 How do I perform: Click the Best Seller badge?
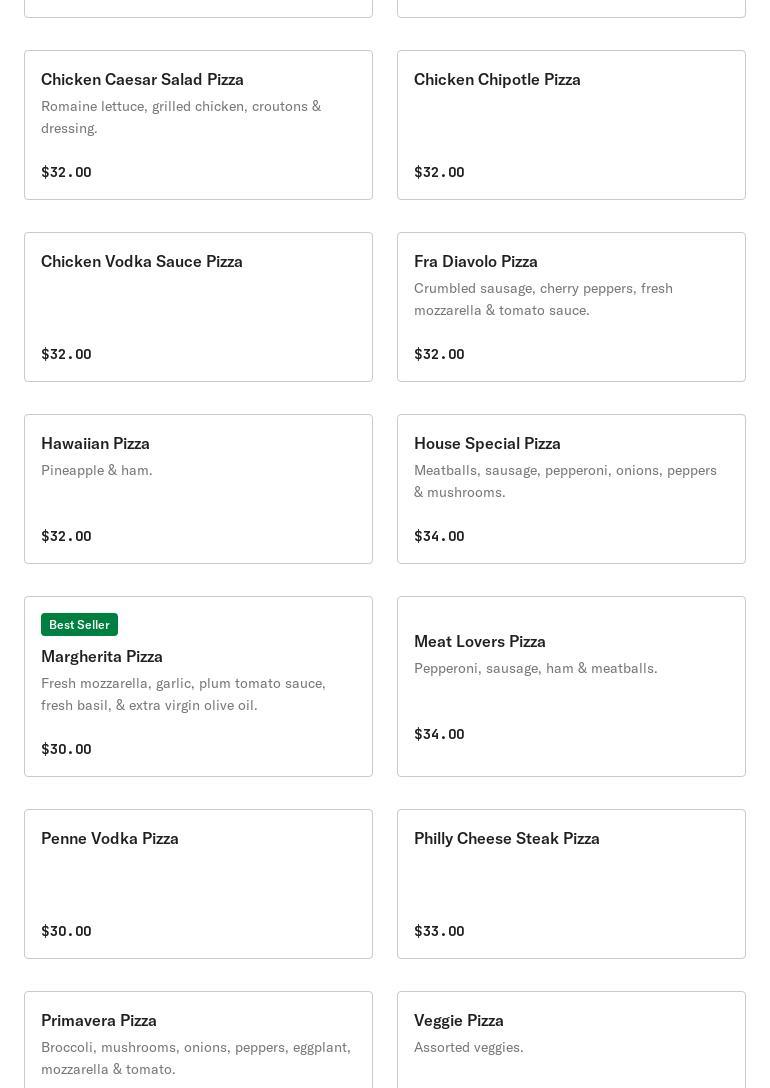coord(79,624)
